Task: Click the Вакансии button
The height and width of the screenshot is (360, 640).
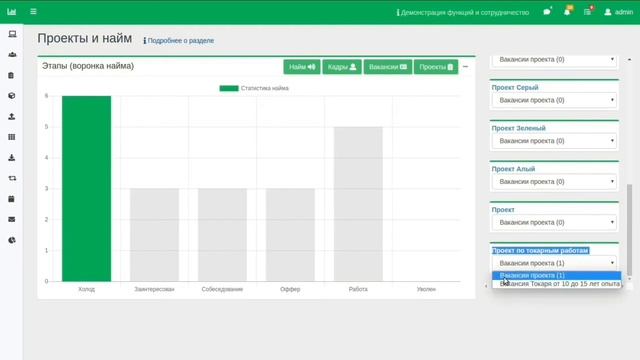Action: (388, 67)
